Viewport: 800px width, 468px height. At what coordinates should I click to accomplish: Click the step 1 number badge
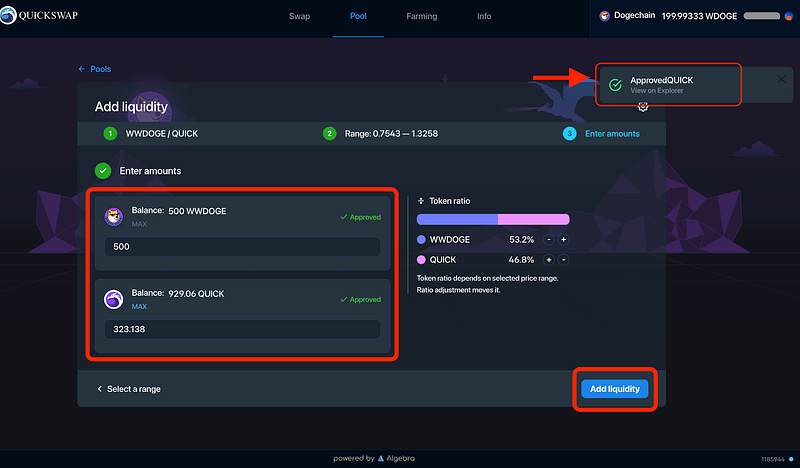(x=110, y=134)
